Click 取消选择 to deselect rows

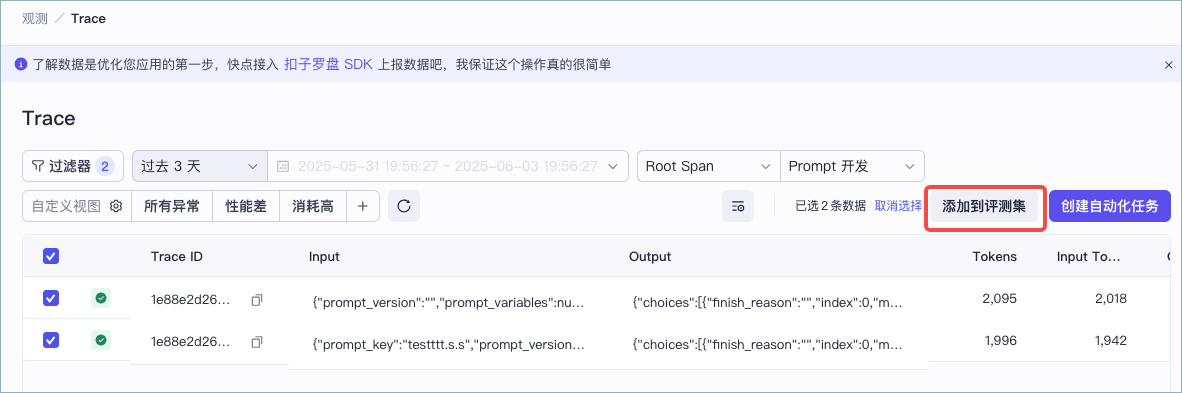[x=899, y=206]
